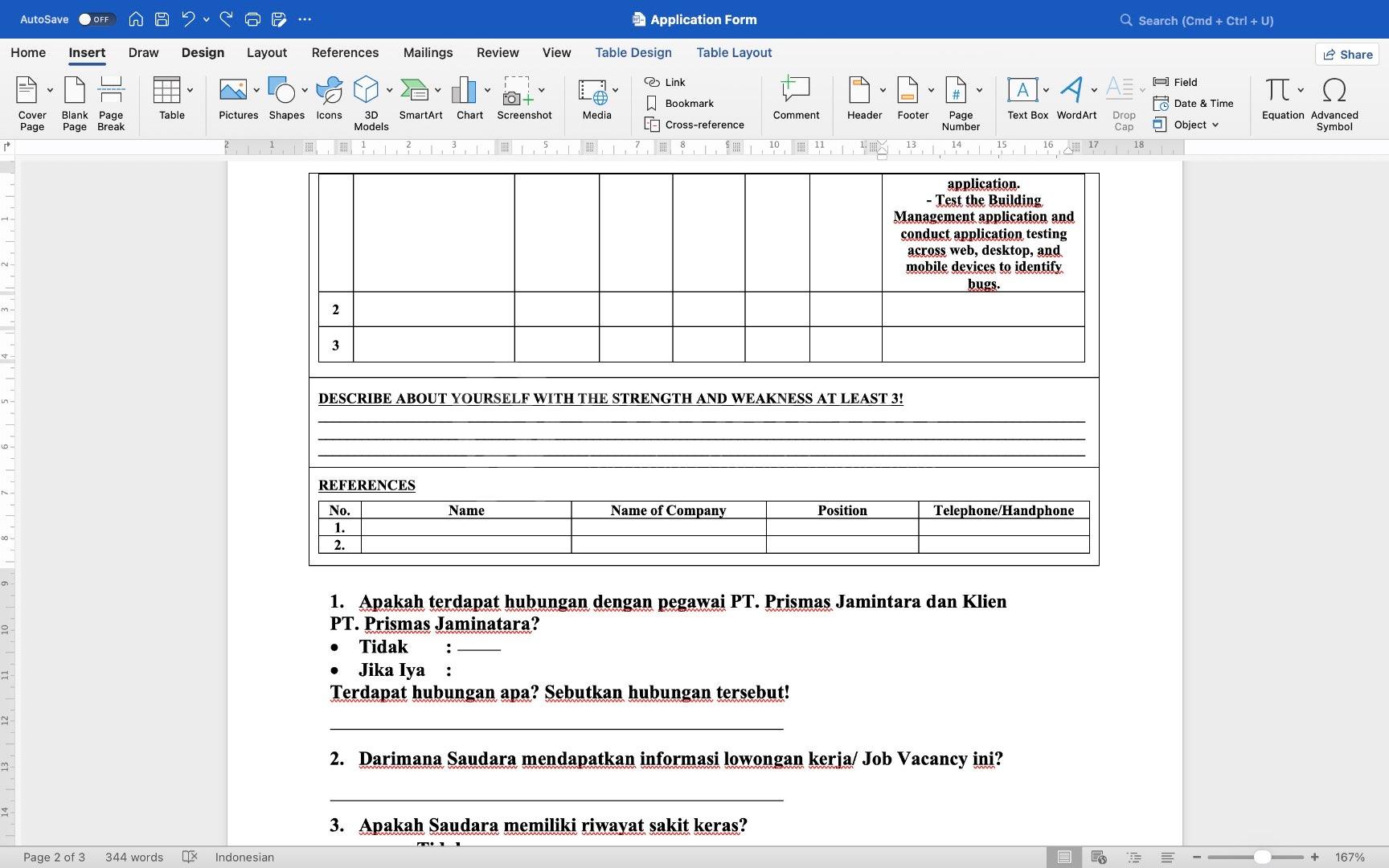Image resolution: width=1389 pixels, height=868 pixels.
Task: Open Advanced Symbol dialog
Action: click(1334, 103)
